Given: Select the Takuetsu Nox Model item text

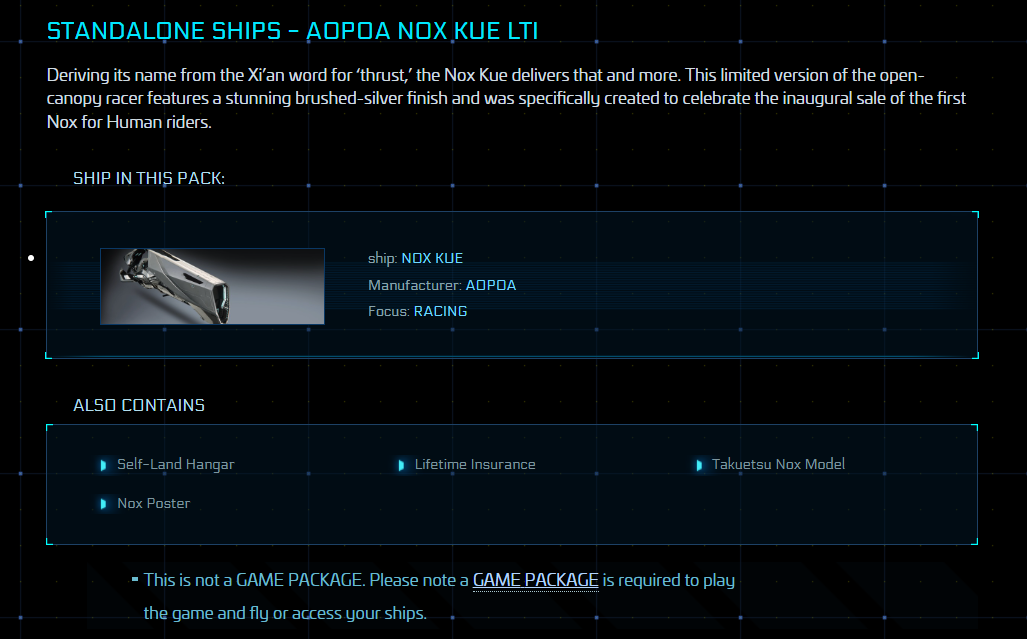Looking at the screenshot, I should (778, 464).
